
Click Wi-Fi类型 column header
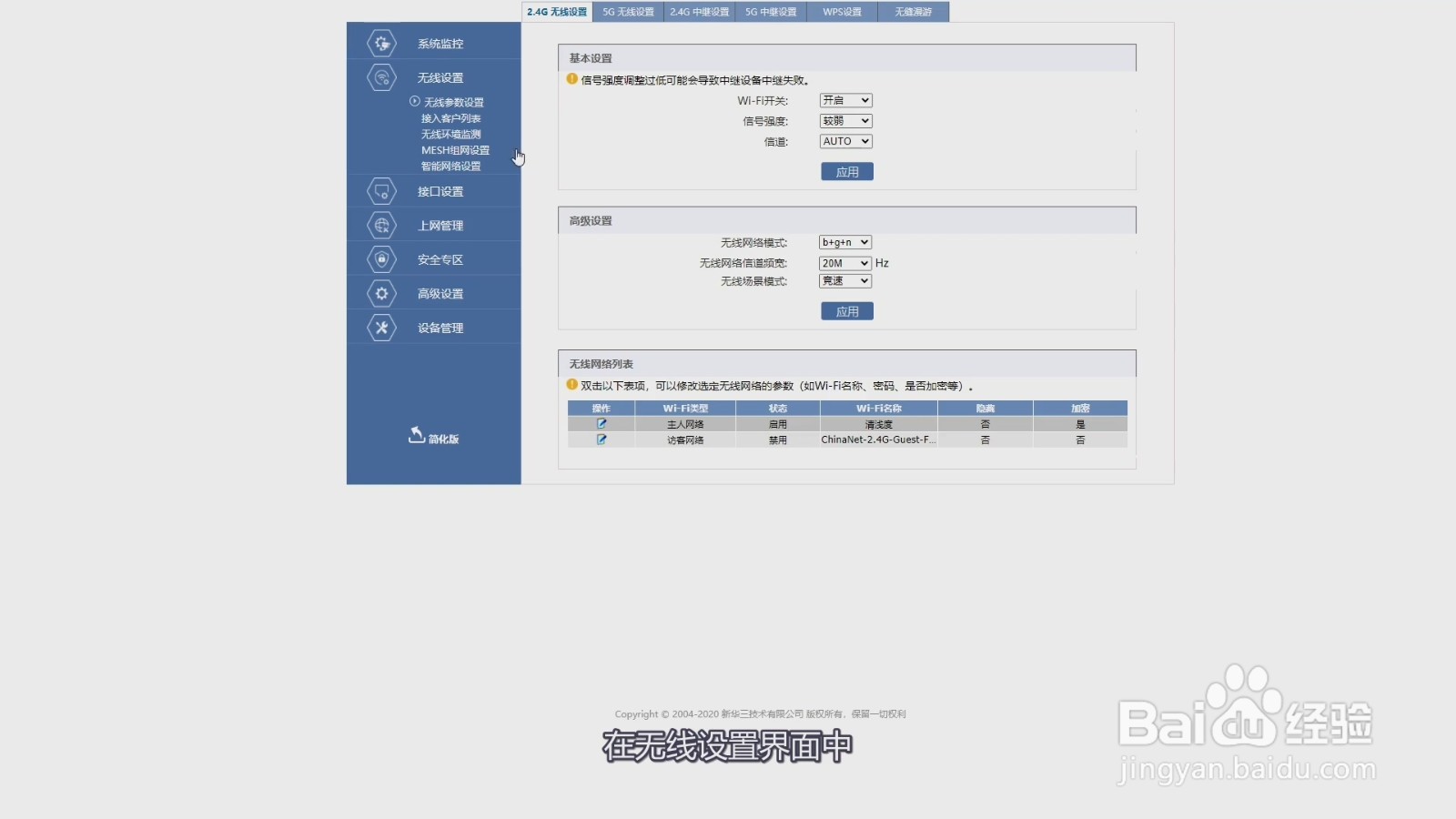tap(685, 409)
